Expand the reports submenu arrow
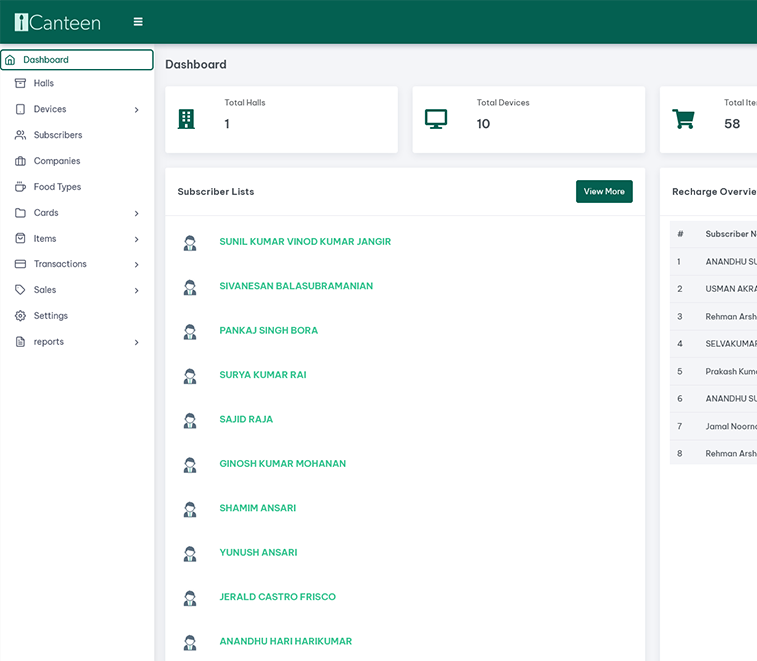The image size is (757, 661). tap(137, 342)
